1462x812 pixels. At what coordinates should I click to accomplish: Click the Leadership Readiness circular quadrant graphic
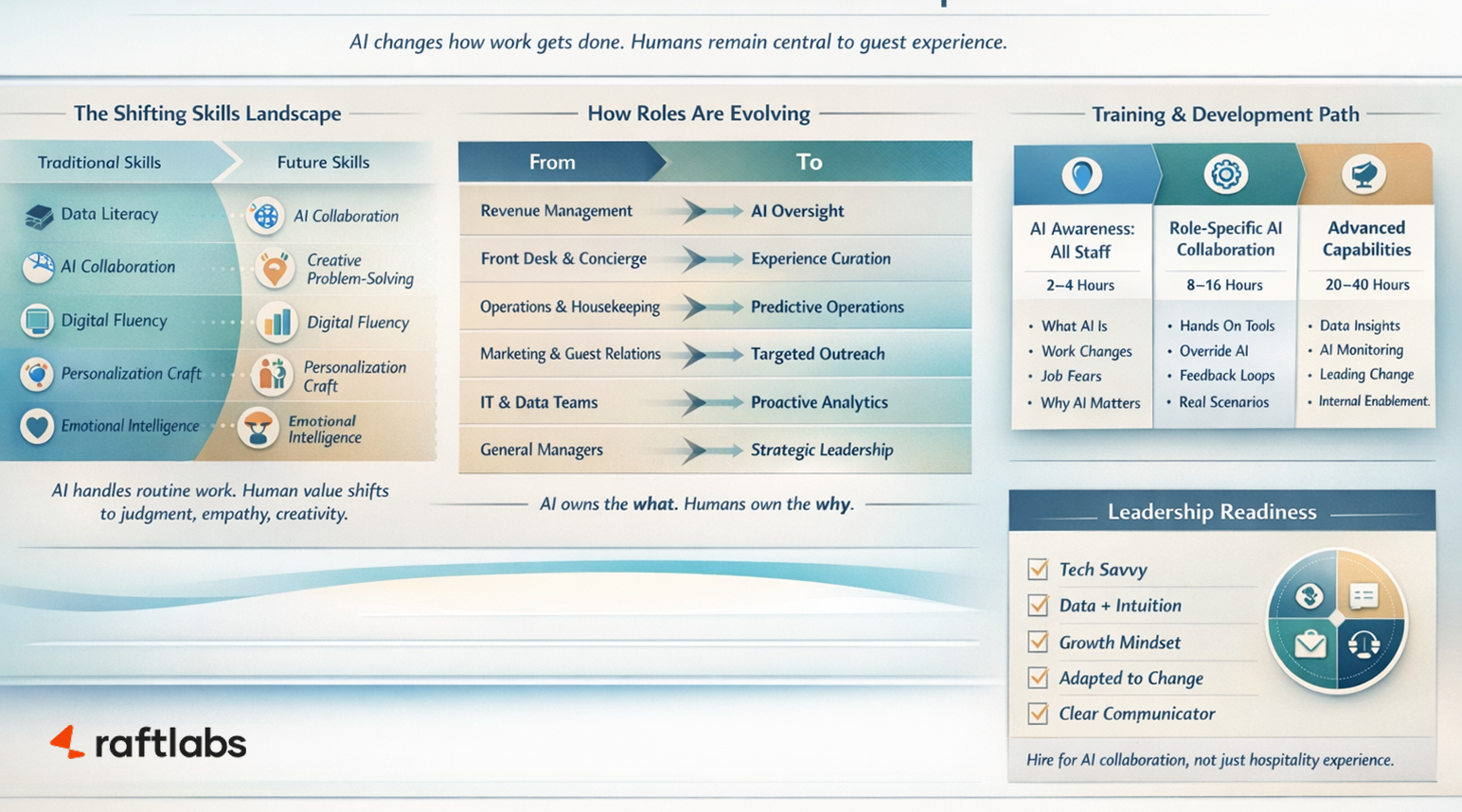pos(1336,621)
